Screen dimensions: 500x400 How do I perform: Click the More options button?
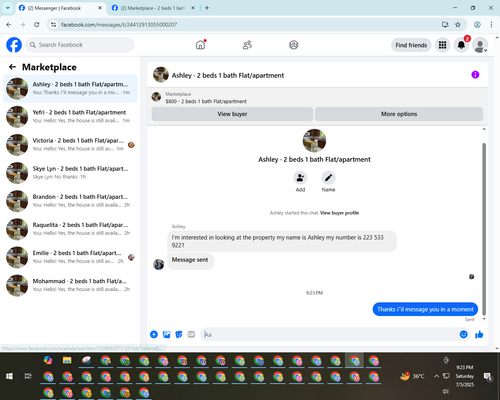(399, 114)
